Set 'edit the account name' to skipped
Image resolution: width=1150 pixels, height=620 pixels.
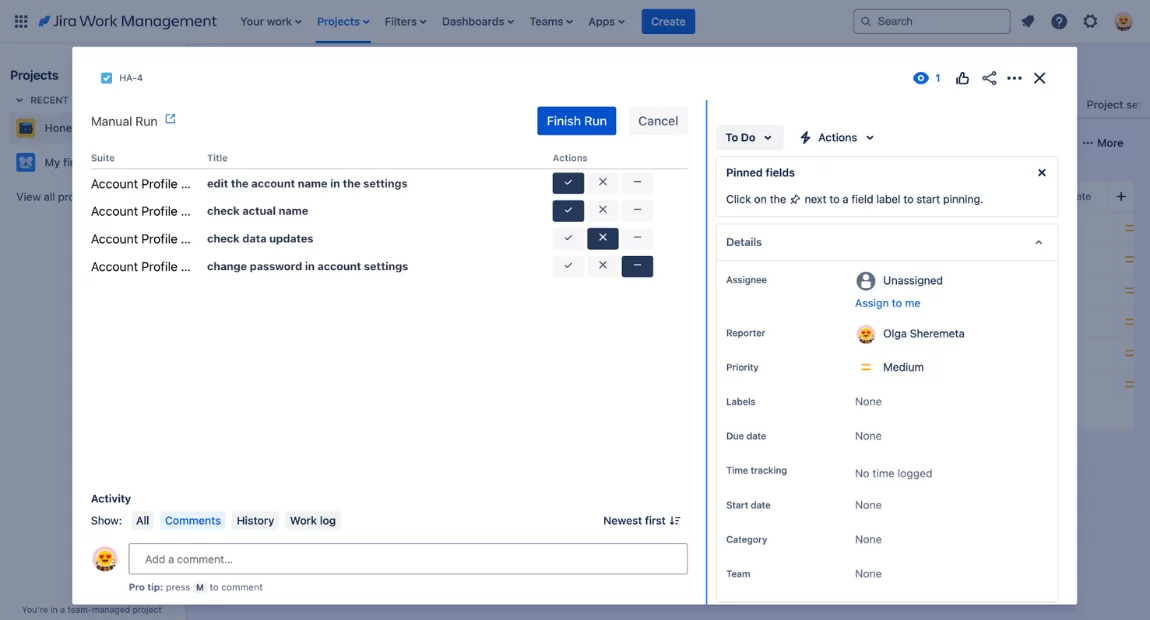637,183
